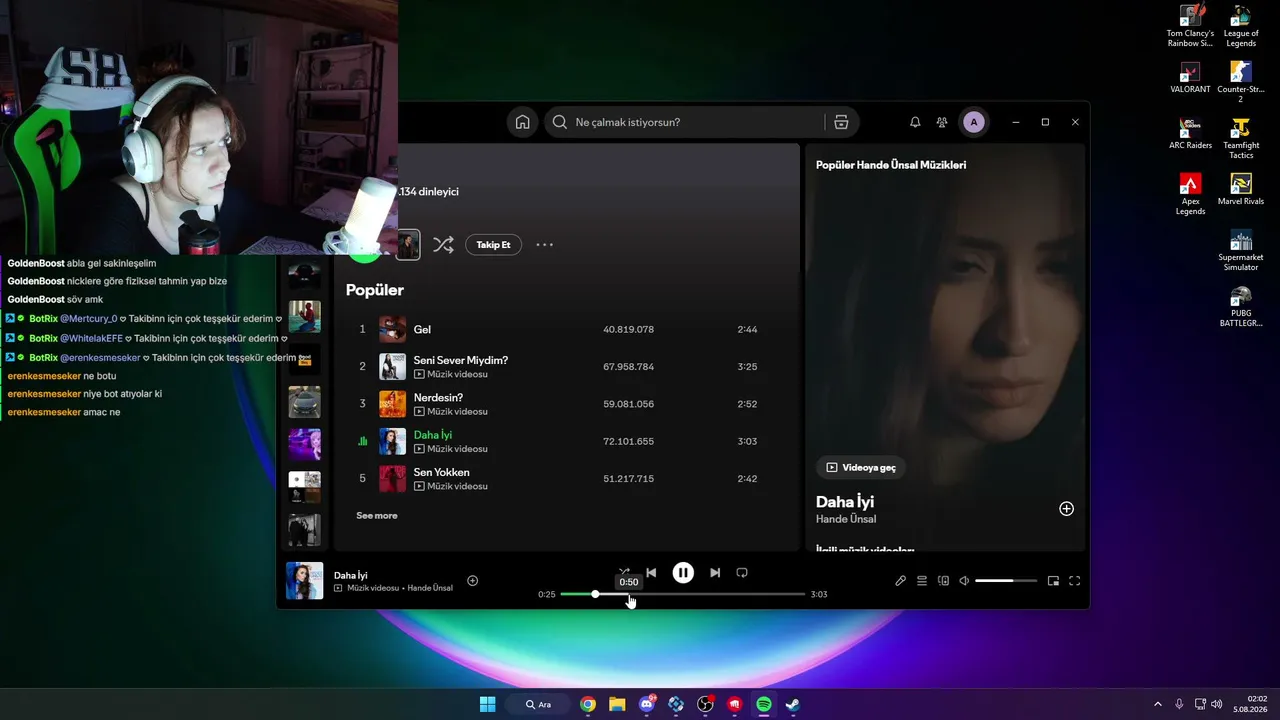
Task: Select the Marvel Rivals desktop shortcut
Action: (x=1241, y=190)
